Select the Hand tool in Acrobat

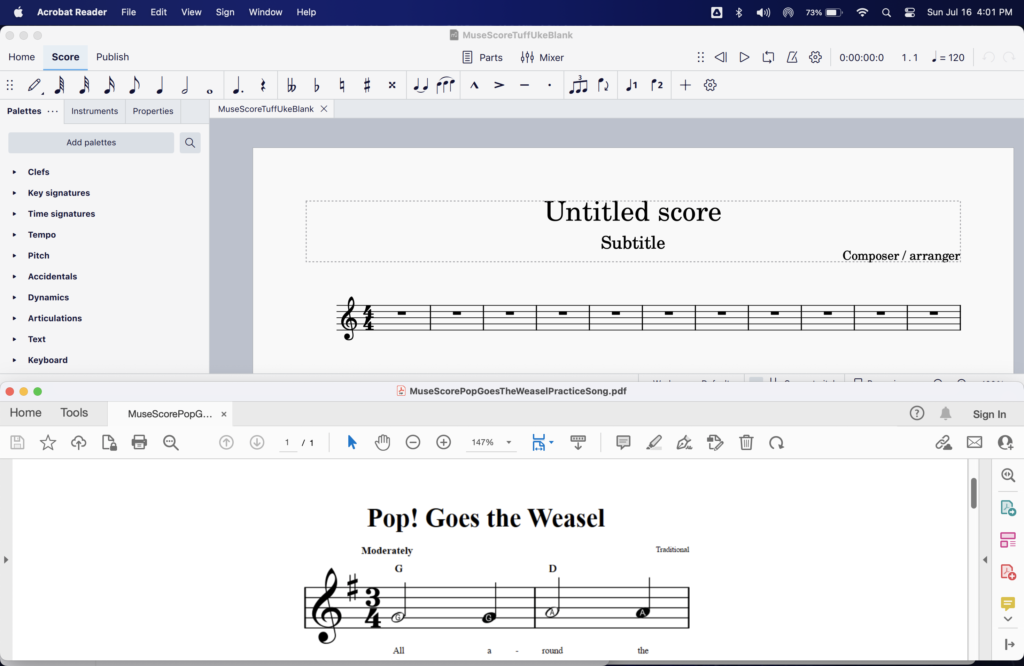coord(382,442)
